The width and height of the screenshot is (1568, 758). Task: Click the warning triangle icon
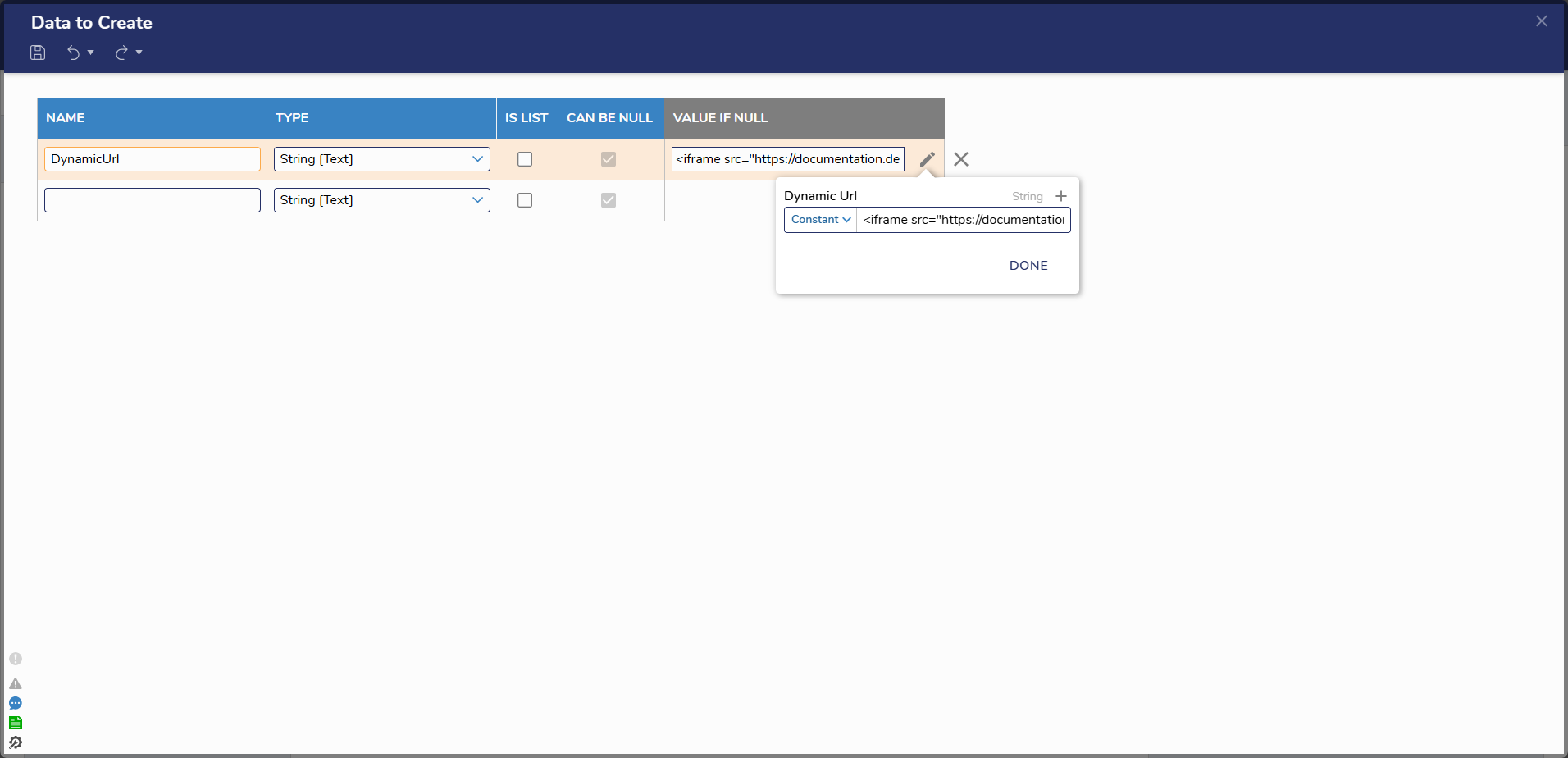[16, 683]
